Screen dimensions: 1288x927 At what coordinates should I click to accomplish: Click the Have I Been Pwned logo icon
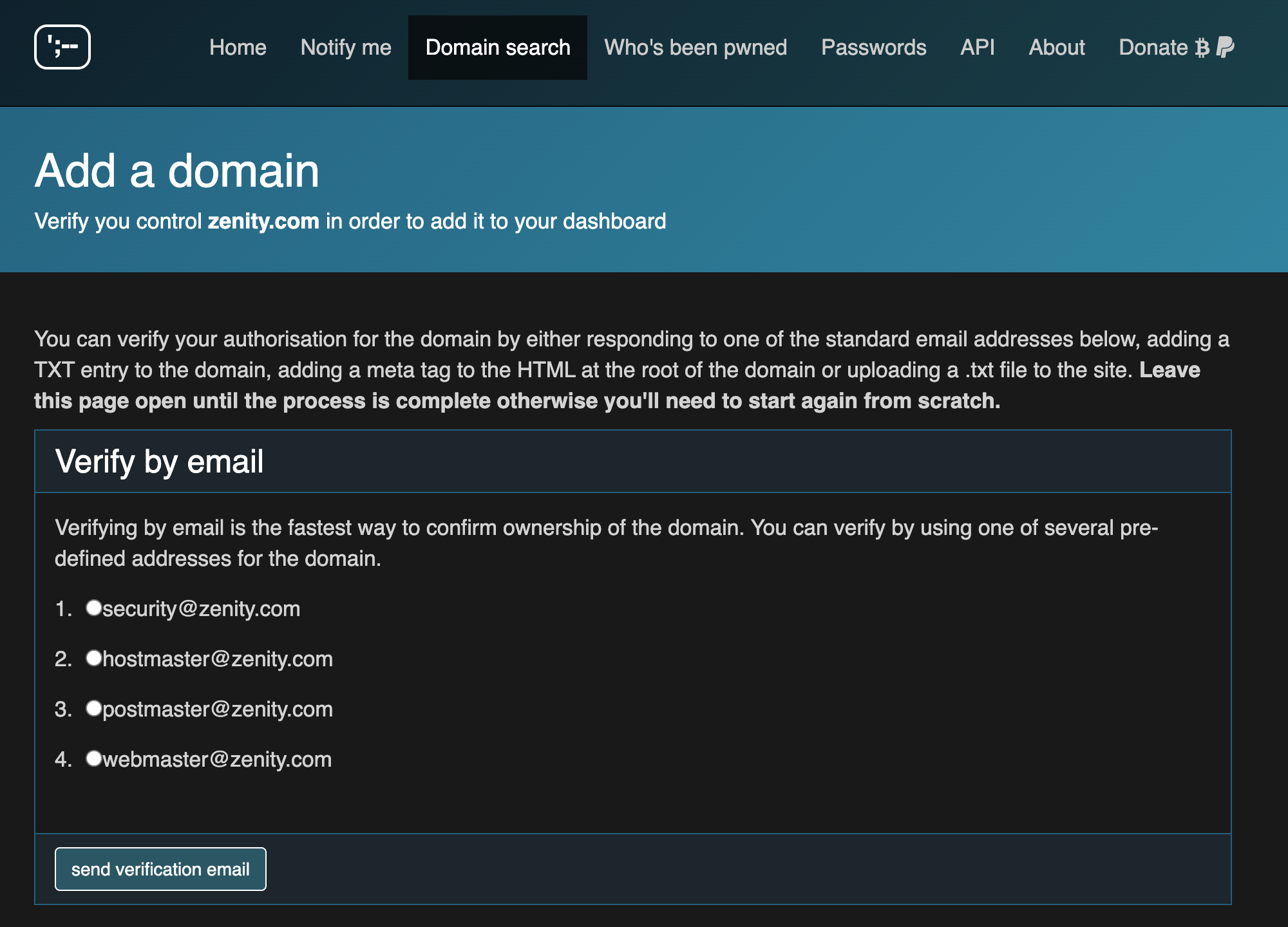(62, 47)
